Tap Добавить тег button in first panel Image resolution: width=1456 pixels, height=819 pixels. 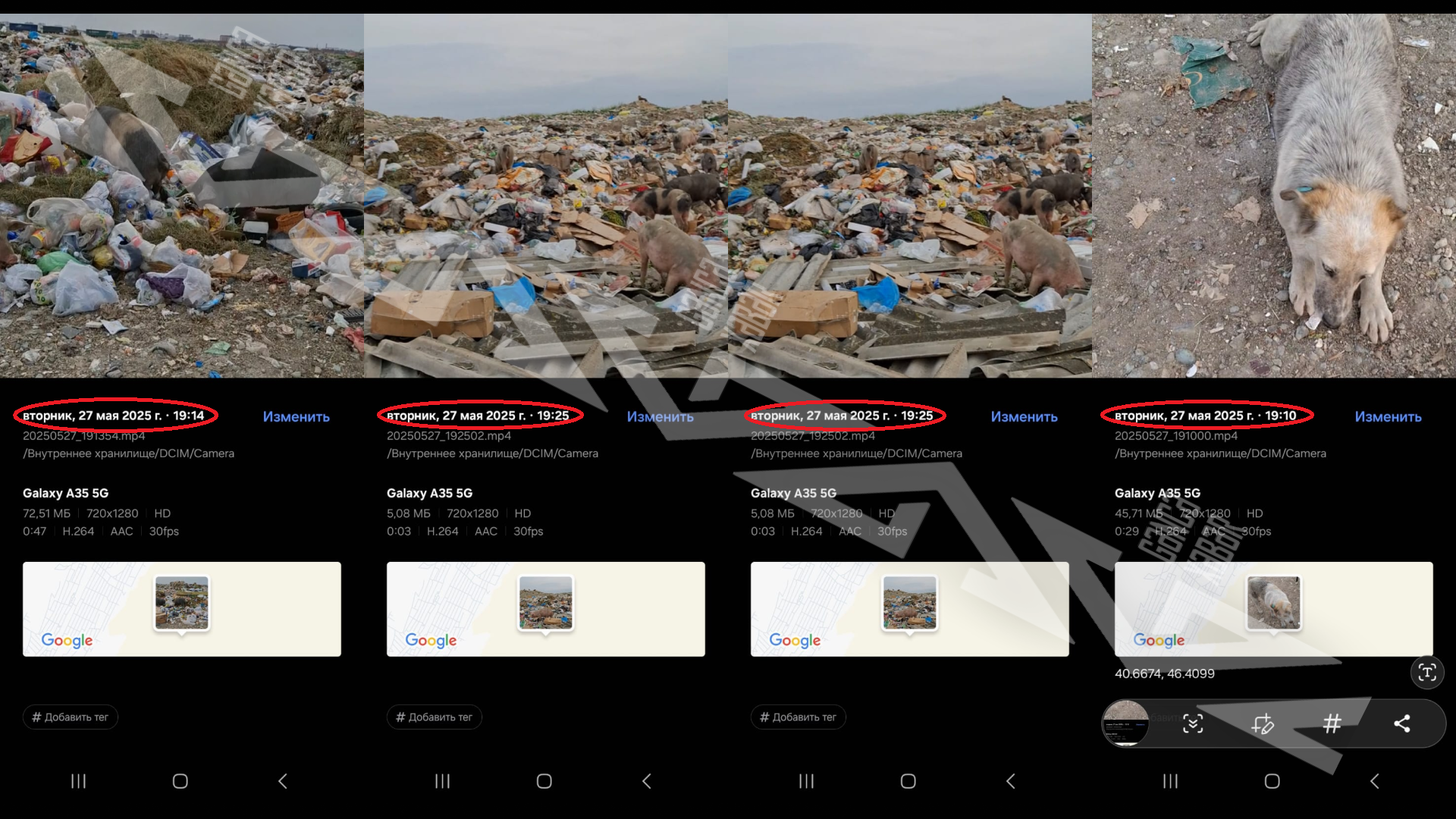pyautogui.click(x=71, y=717)
